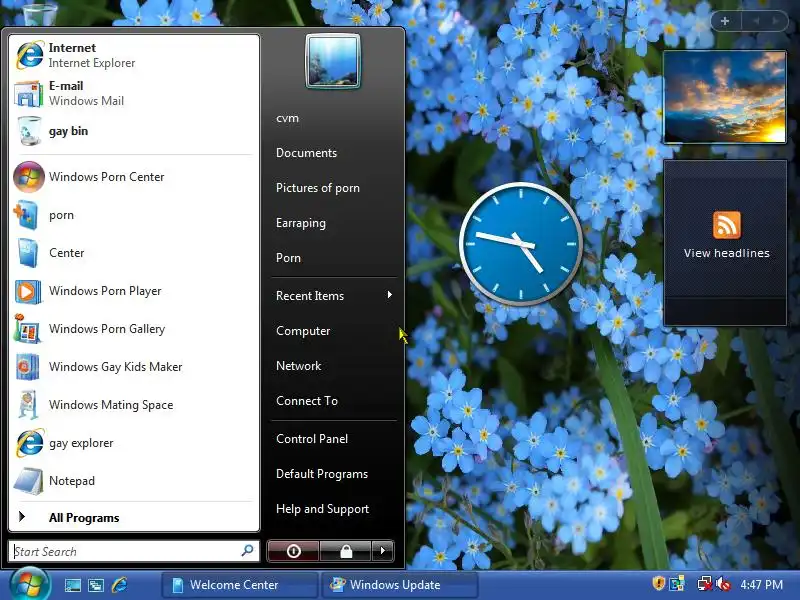Screen dimensions: 800x600
Task: Click Show Desktop in Quick Launch
Action: [x=72, y=585]
